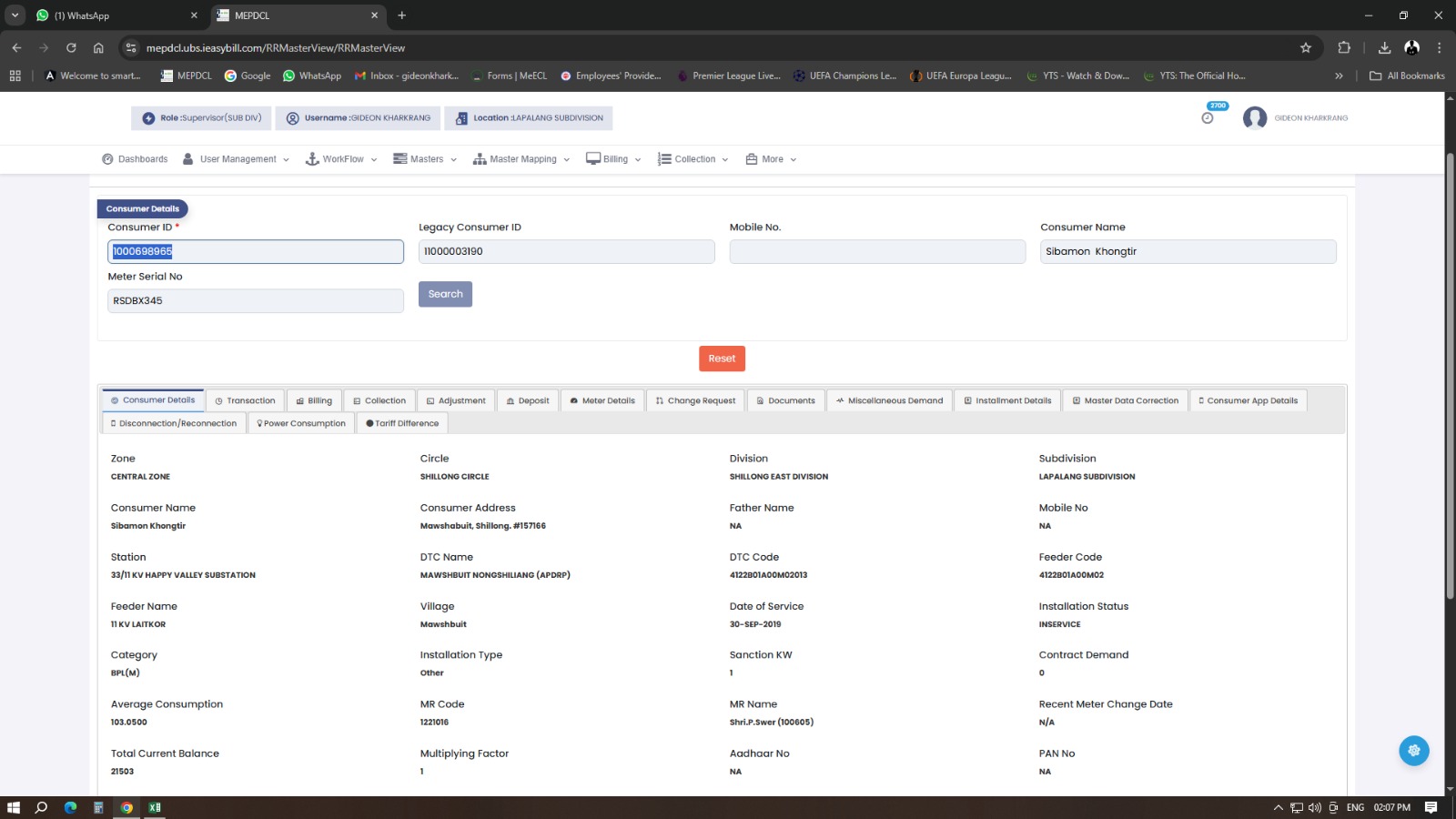The image size is (1456, 819).
Task: Click the blue settings gear floating button
Action: (x=1413, y=751)
